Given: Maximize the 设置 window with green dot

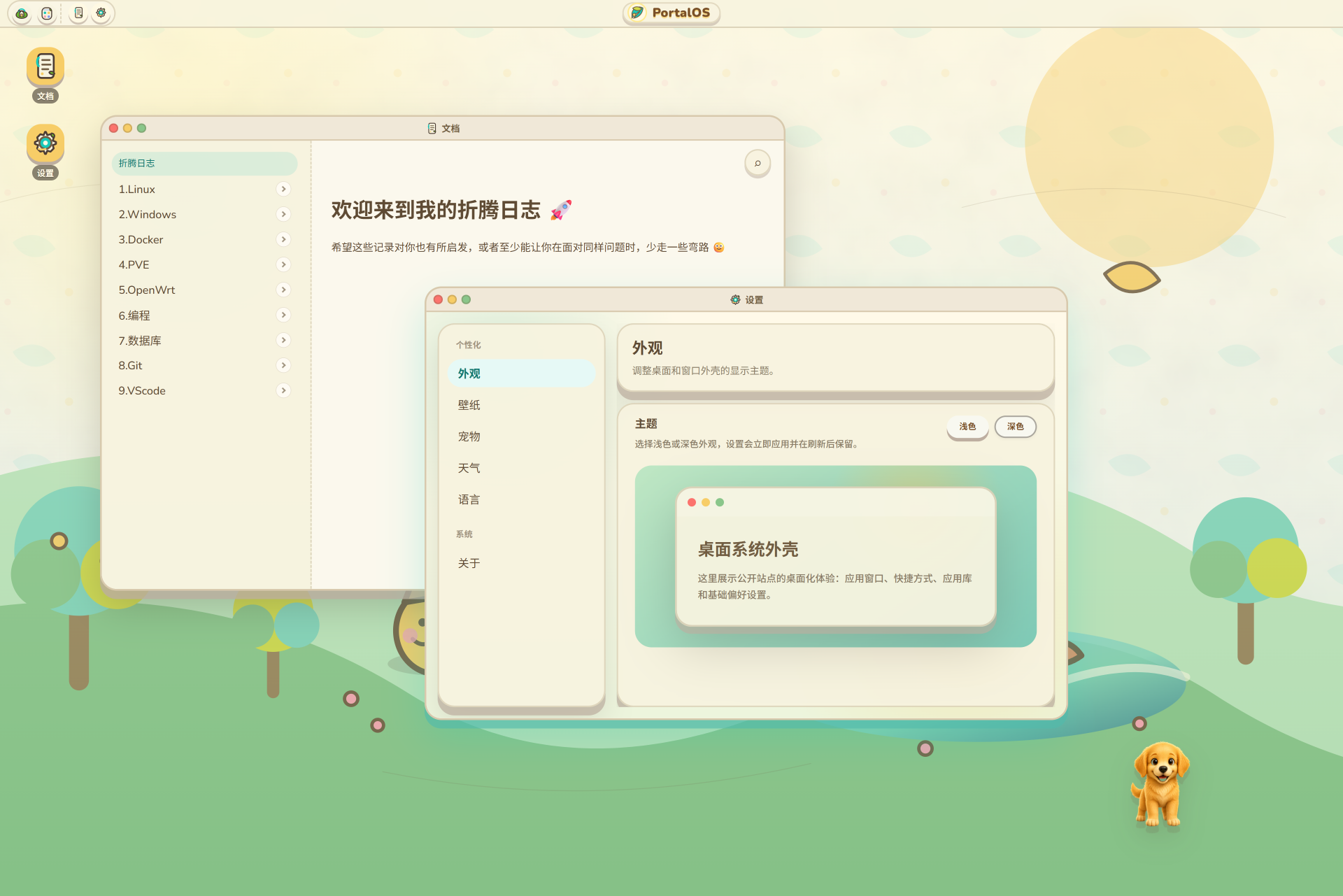Looking at the screenshot, I should click(x=466, y=299).
